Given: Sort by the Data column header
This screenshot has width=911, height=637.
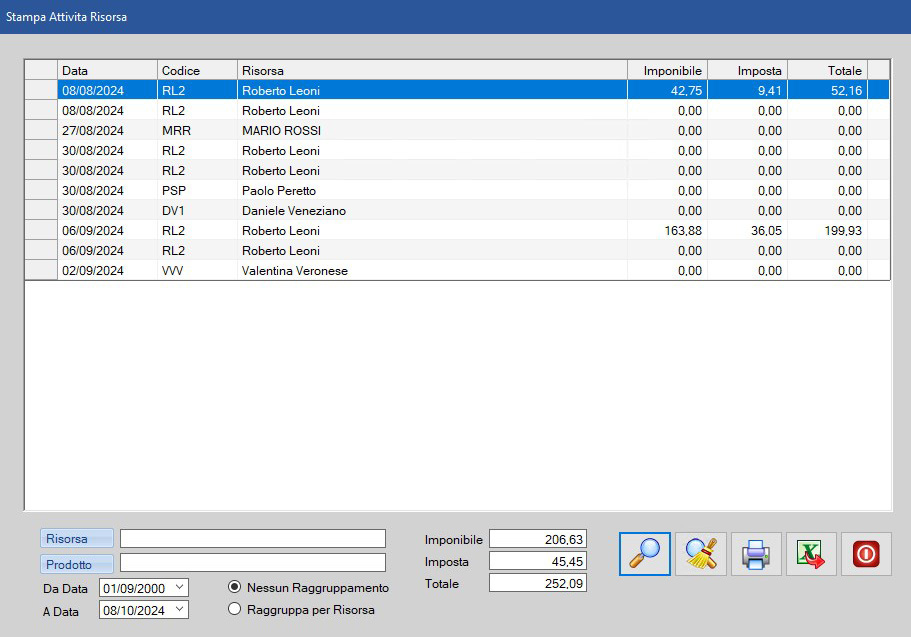Looking at the screenshot, I should [x=107, y=70].
